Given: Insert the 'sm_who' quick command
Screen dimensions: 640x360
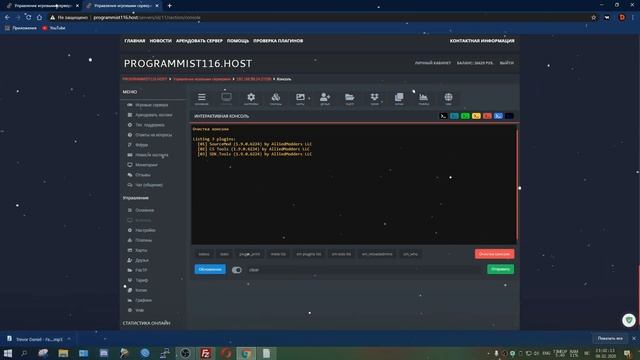Looking at the screenshot, I should 410,254.
